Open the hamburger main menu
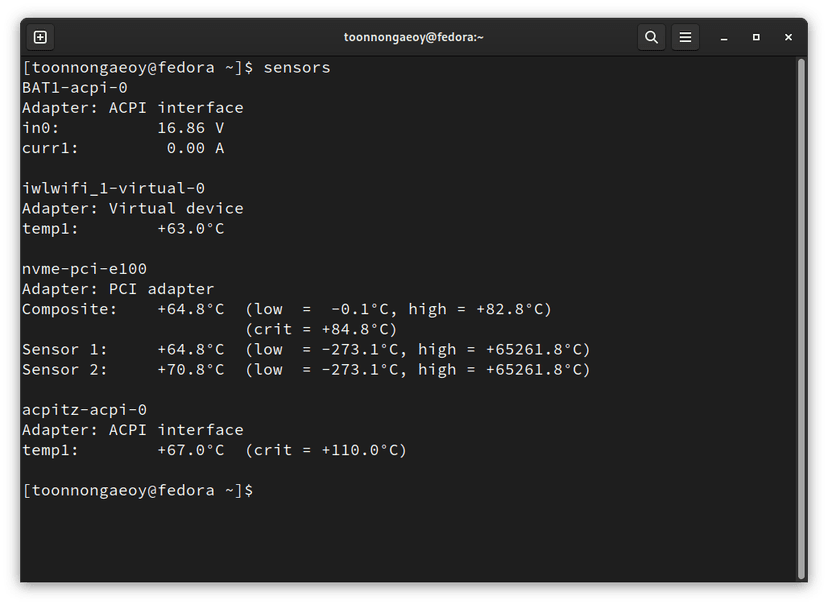The image size is (828, 605). pos(685,37)
